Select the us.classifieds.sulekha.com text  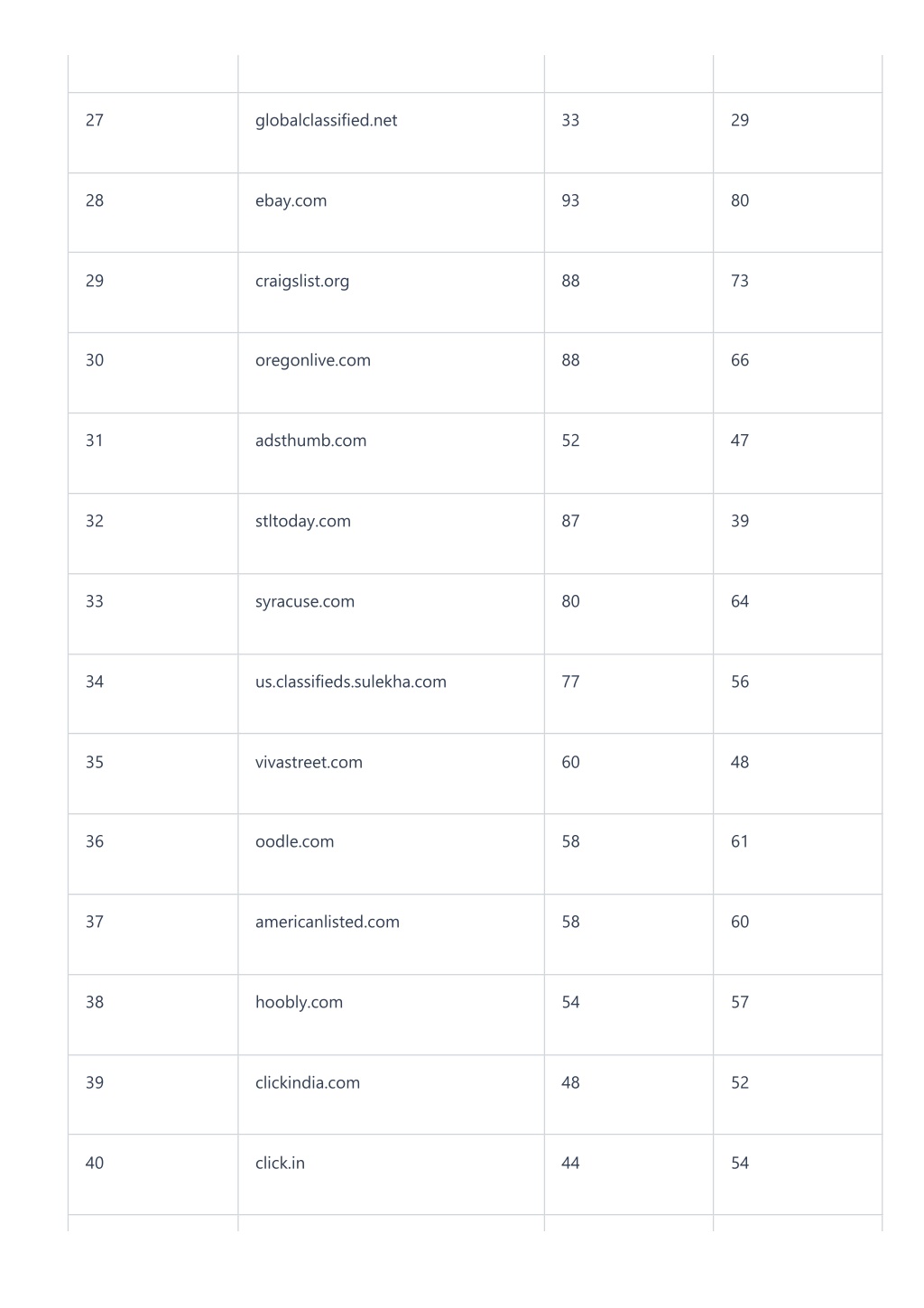pyautogui.click(x=350, y=682)
